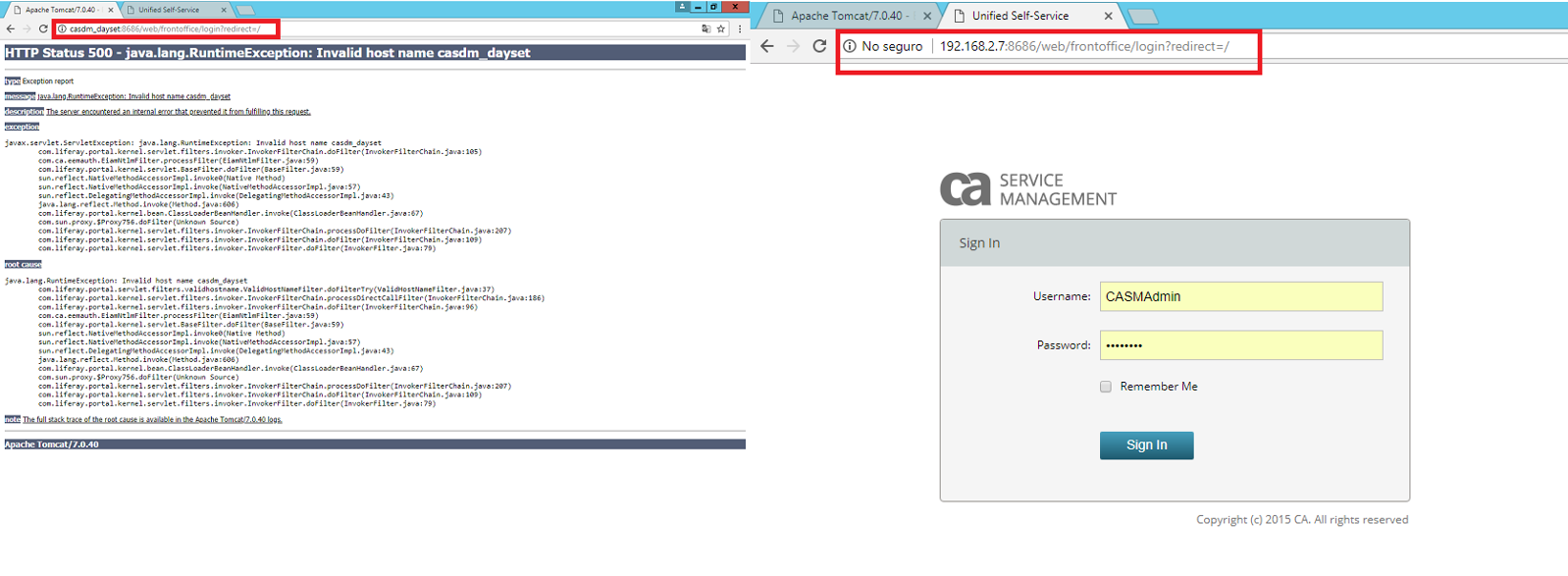Click the 'Sign In' panel header text
Screen dimensions: 1568x576
click(x=979, y=243)
